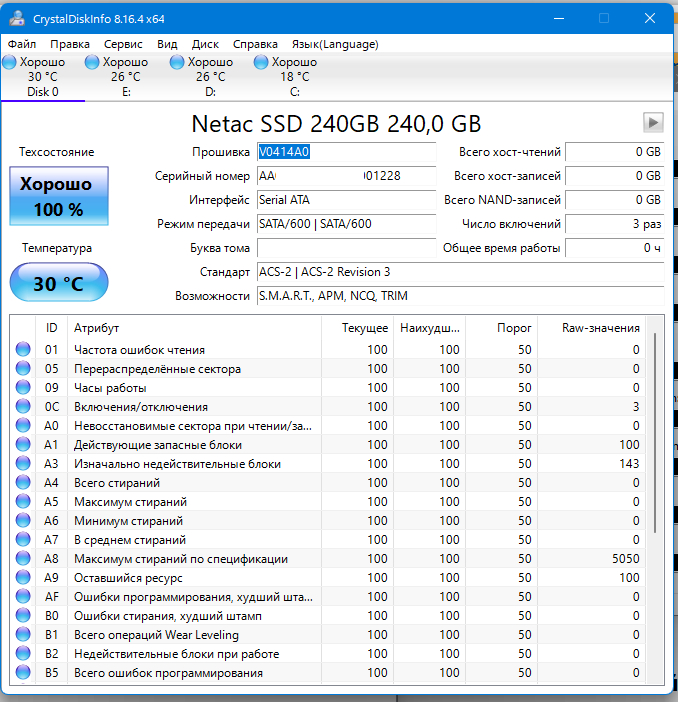The image size is (678, 702).
Task: Click the status orb for attribute AF
Action: [23, 596]
